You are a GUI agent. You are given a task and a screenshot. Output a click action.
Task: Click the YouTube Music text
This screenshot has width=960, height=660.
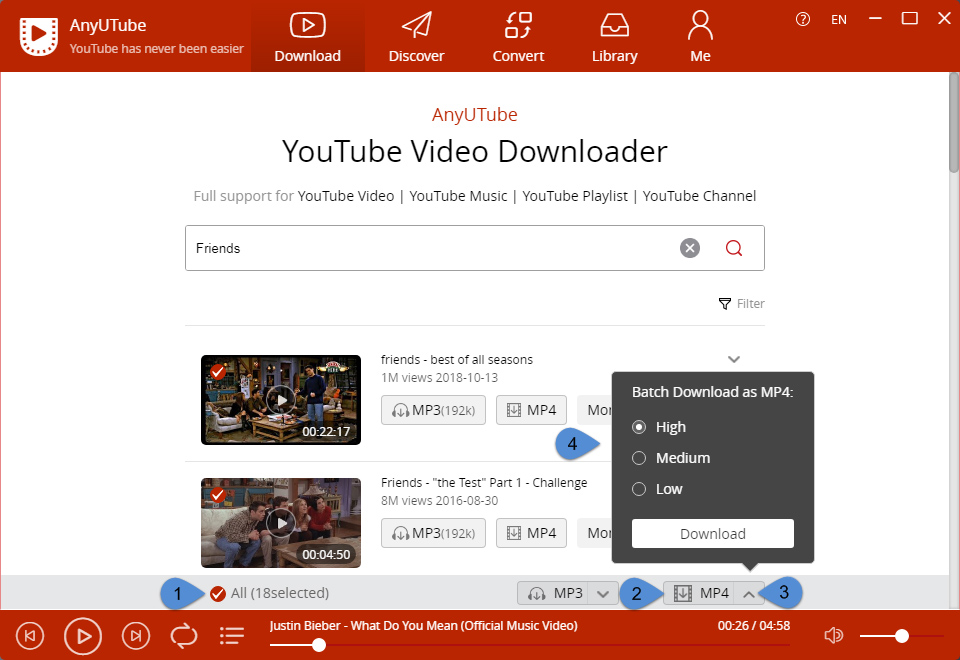pyautogui.click(x=458, y=196)
